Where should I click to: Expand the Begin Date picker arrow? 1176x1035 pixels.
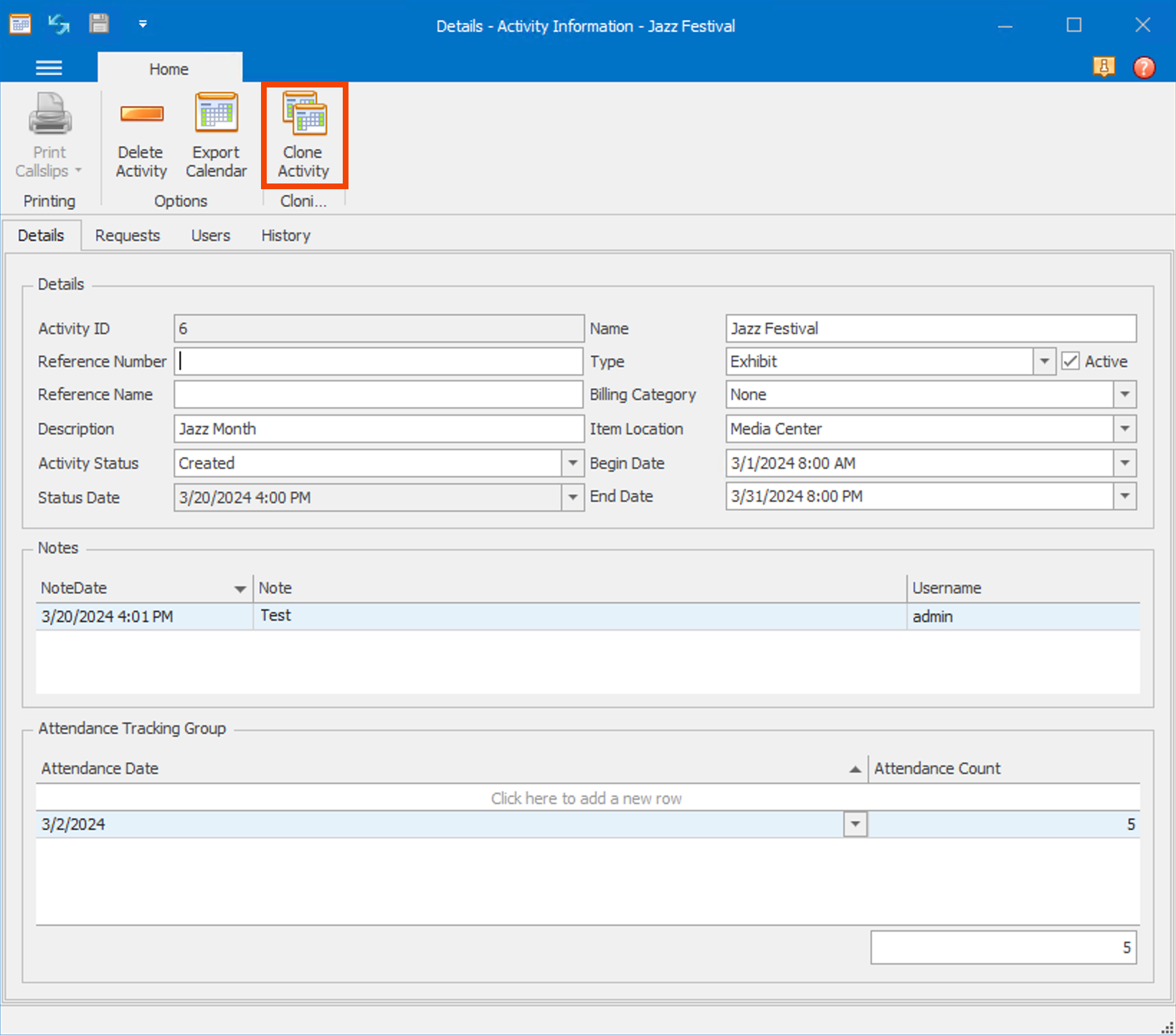[x=1124, y=463]
